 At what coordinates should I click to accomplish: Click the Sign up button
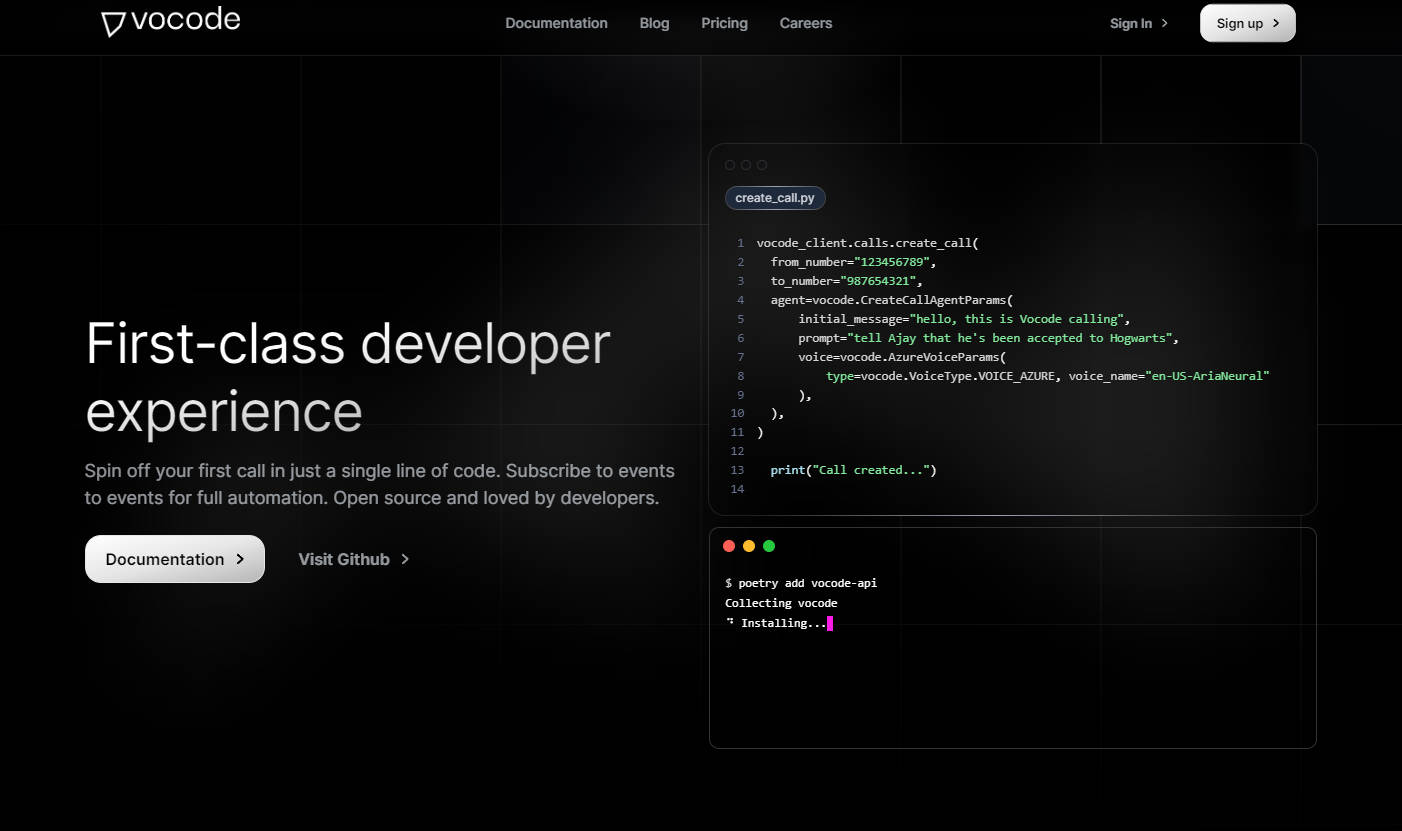pos(1247,23)
